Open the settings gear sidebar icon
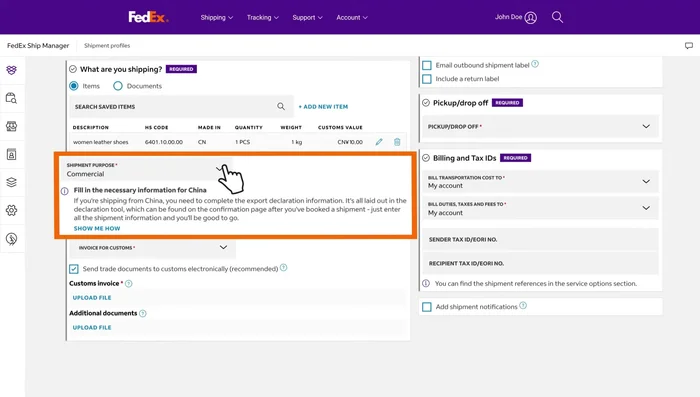This screenshot has height=397, width=700. click(x=12, y=210)
